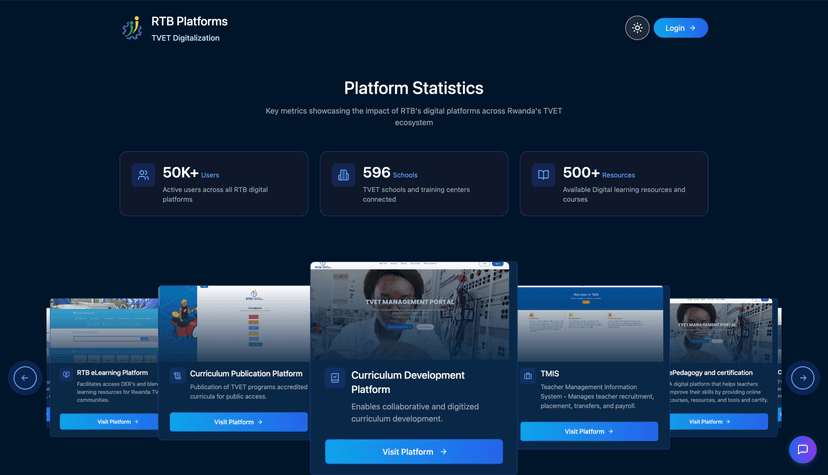
Task: Click the RTB eLearning Platform icon
Action: pyautogui.click(x=66, y=375)
